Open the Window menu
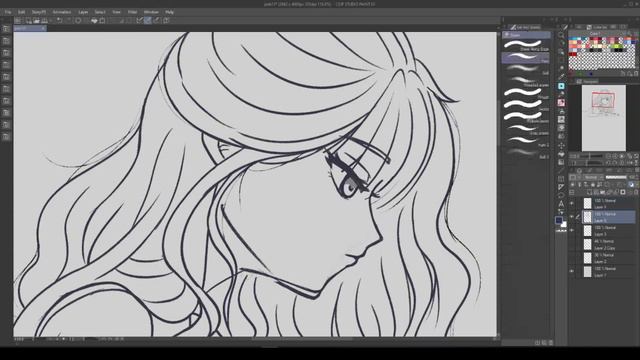The width and height of the screenshot is (640, 360). tap(151, 12)
